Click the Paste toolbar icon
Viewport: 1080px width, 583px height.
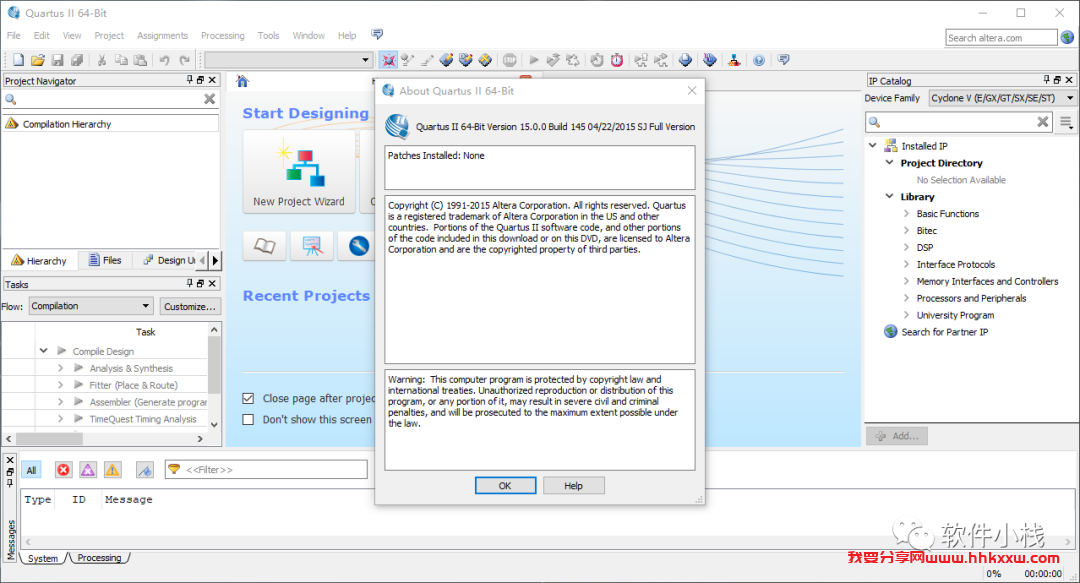click(140, 61)
